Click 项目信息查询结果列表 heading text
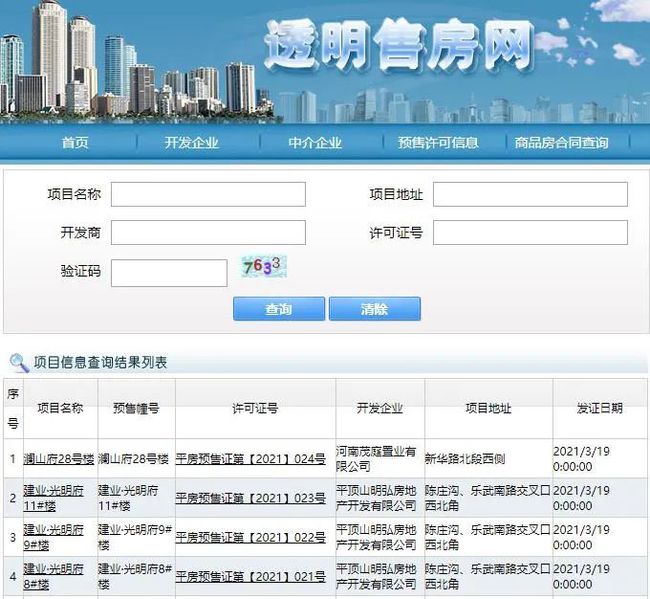This screenshot has height=599, width=650. tap(100, 362)
